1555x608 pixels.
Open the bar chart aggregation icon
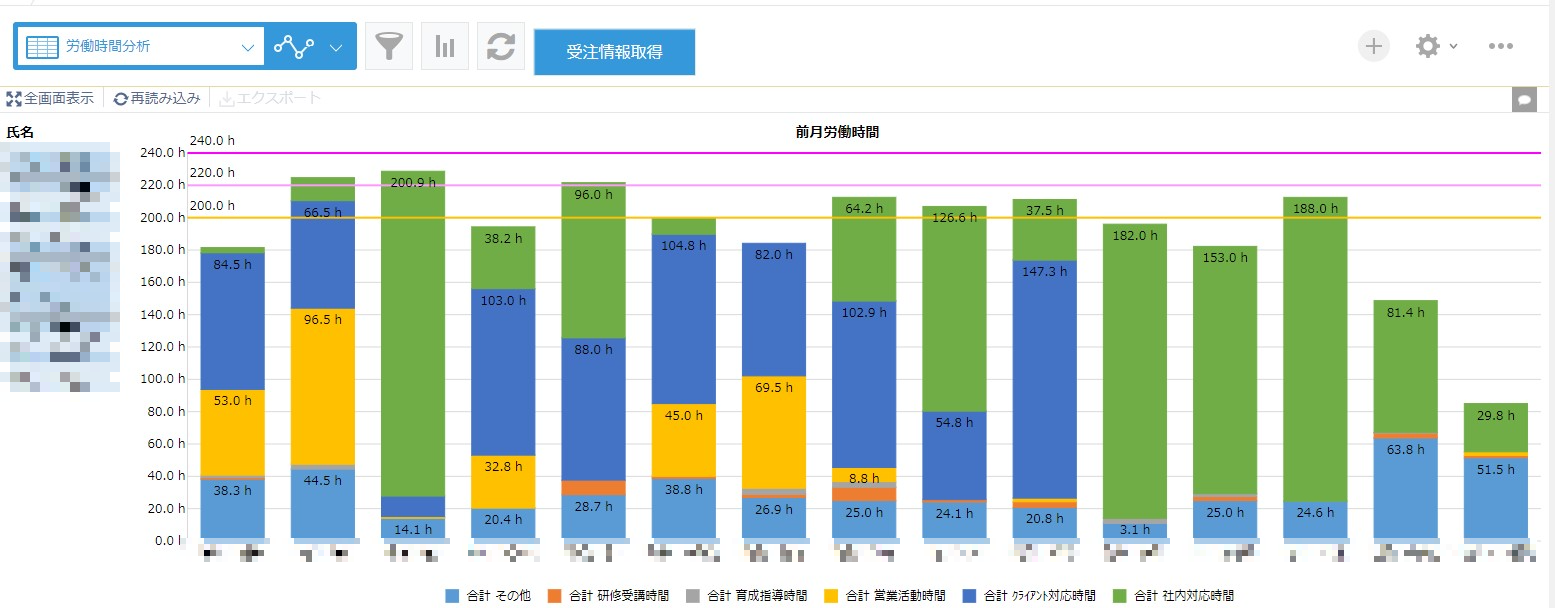(x=445, y=47)
